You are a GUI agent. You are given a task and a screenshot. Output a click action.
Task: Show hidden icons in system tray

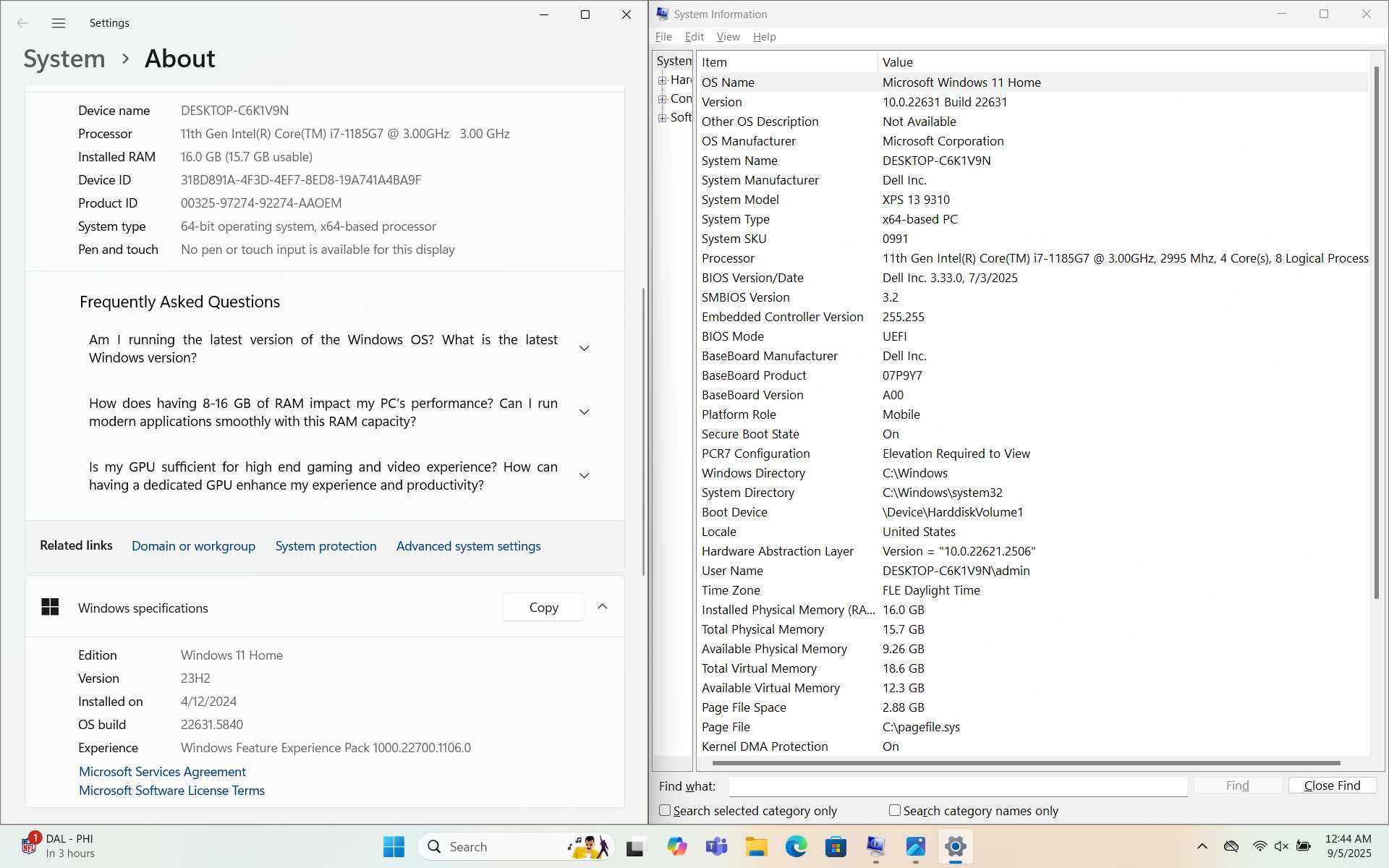coord(1202,846)
